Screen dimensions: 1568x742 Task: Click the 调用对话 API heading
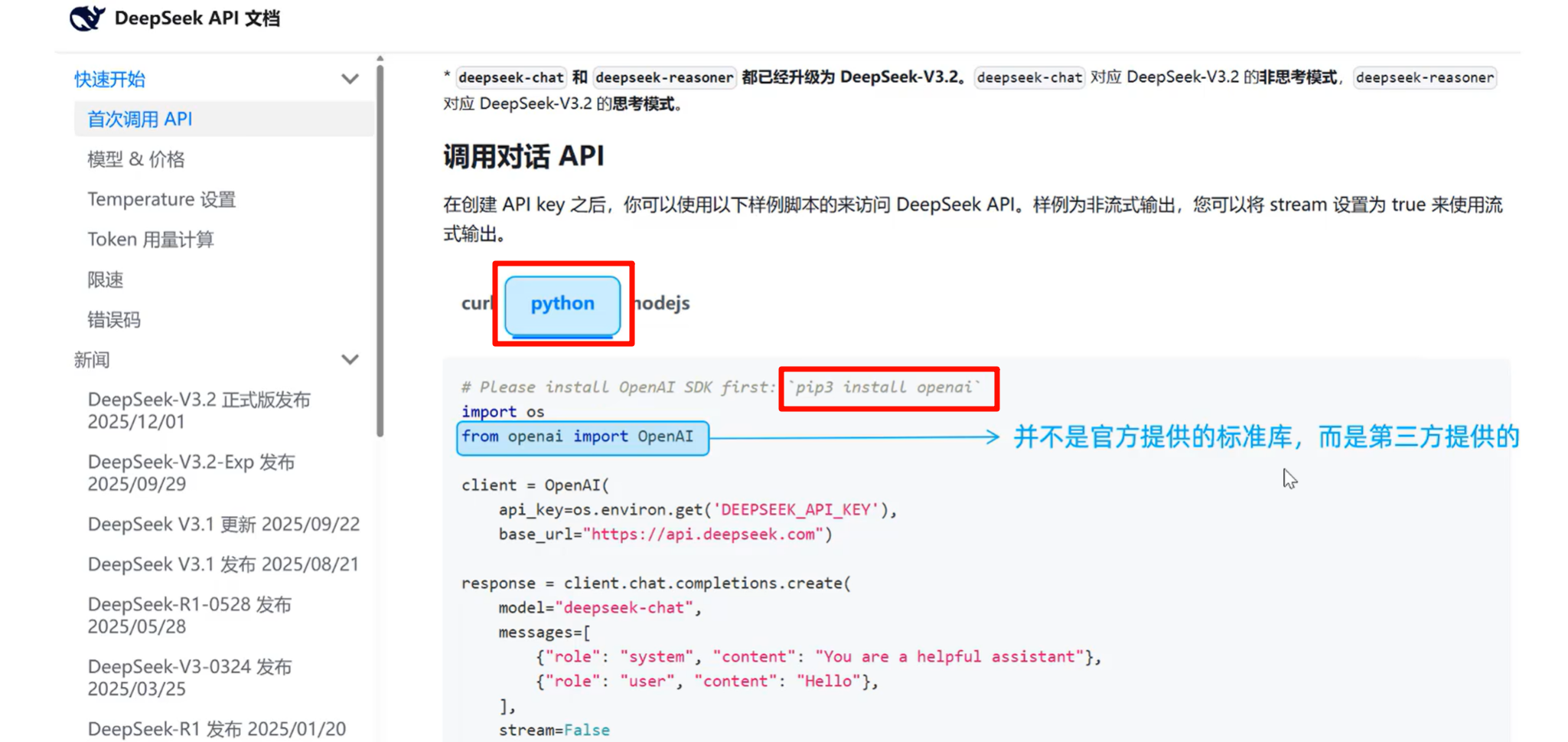(523, 156)
